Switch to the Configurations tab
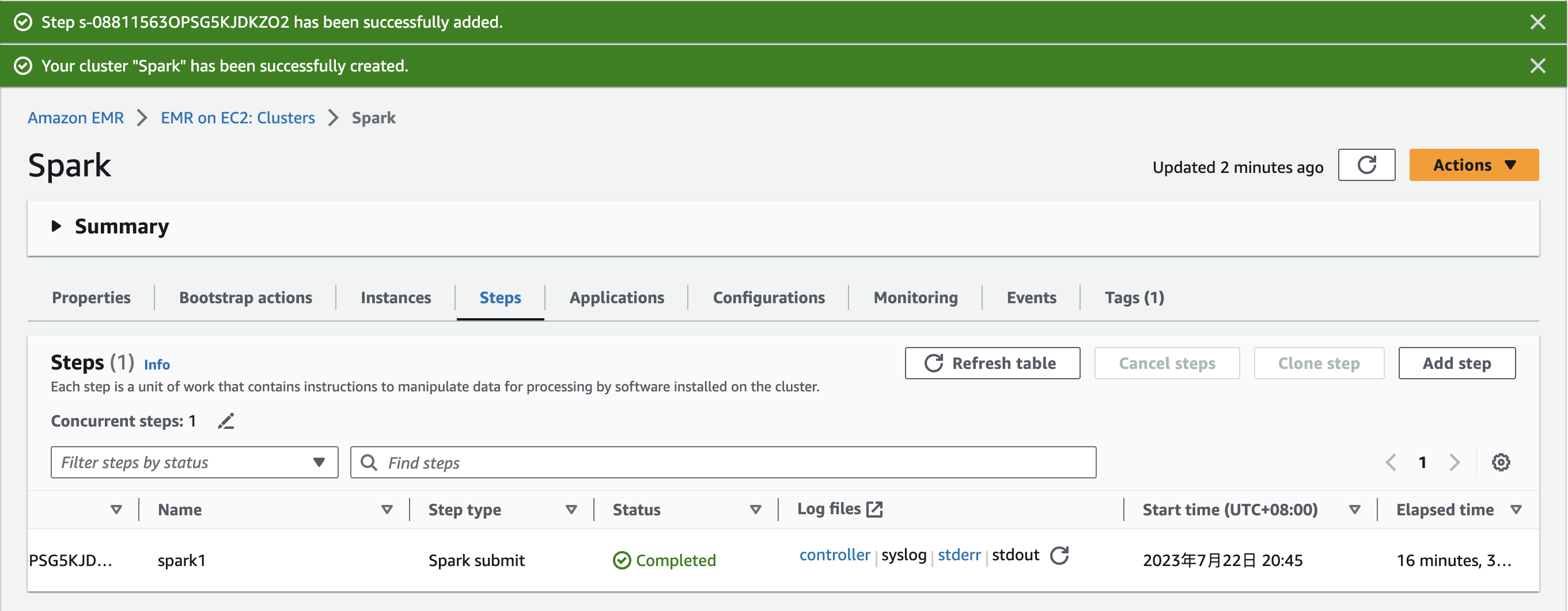Viewport: 1568px width, 611px height. (x=769, y=297)
